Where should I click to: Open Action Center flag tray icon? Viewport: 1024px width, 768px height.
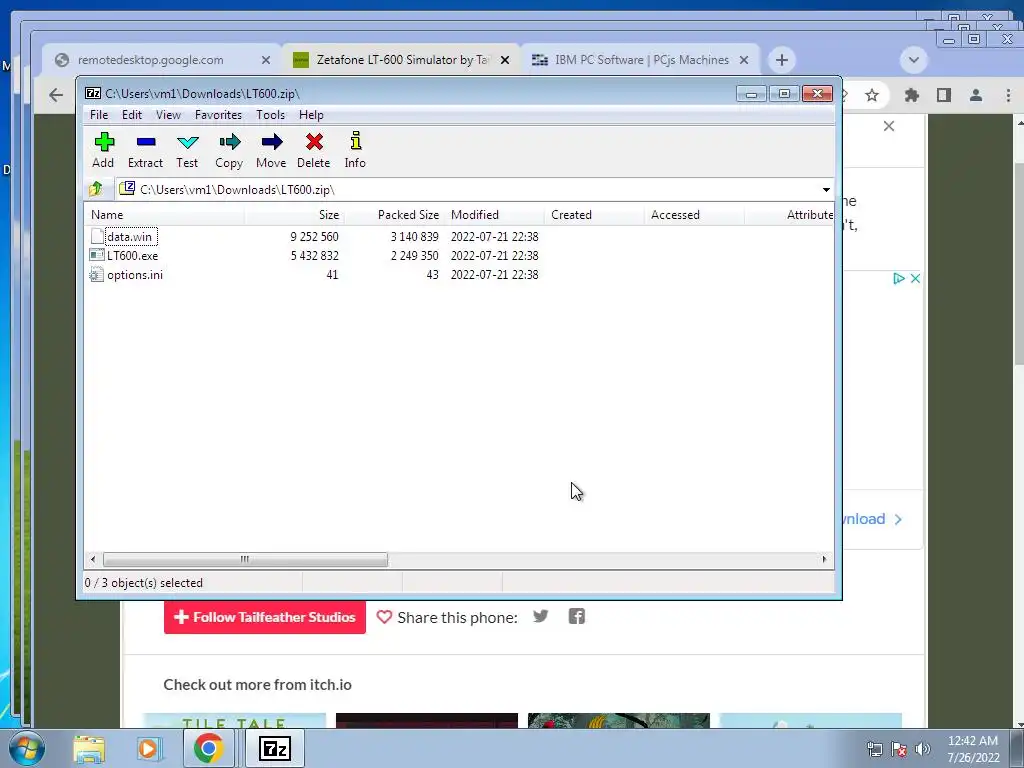click(899, 748)
